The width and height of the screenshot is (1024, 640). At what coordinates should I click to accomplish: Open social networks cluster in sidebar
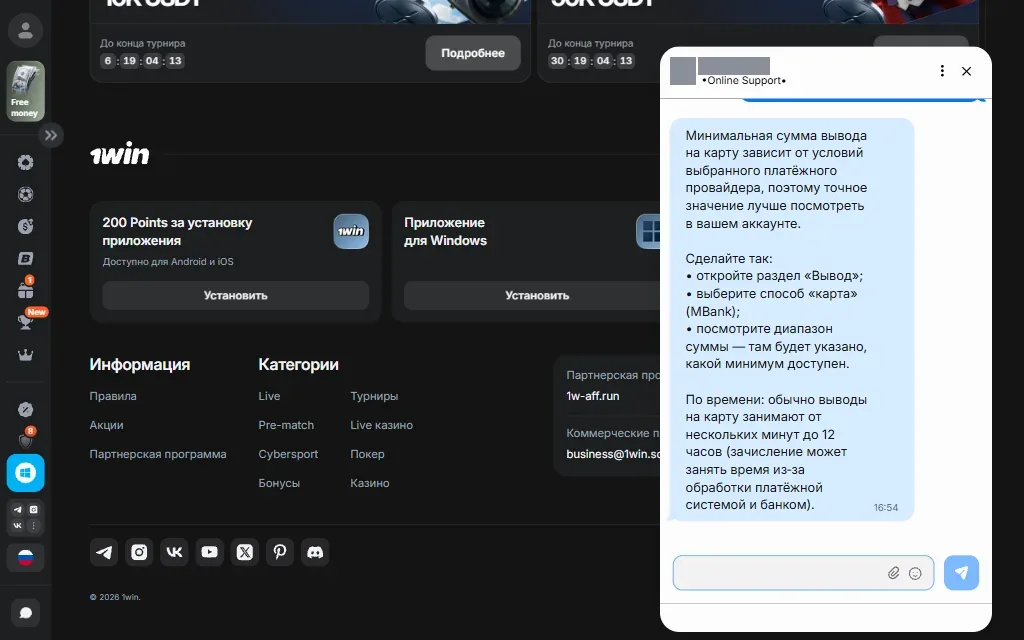pos(25,517)
